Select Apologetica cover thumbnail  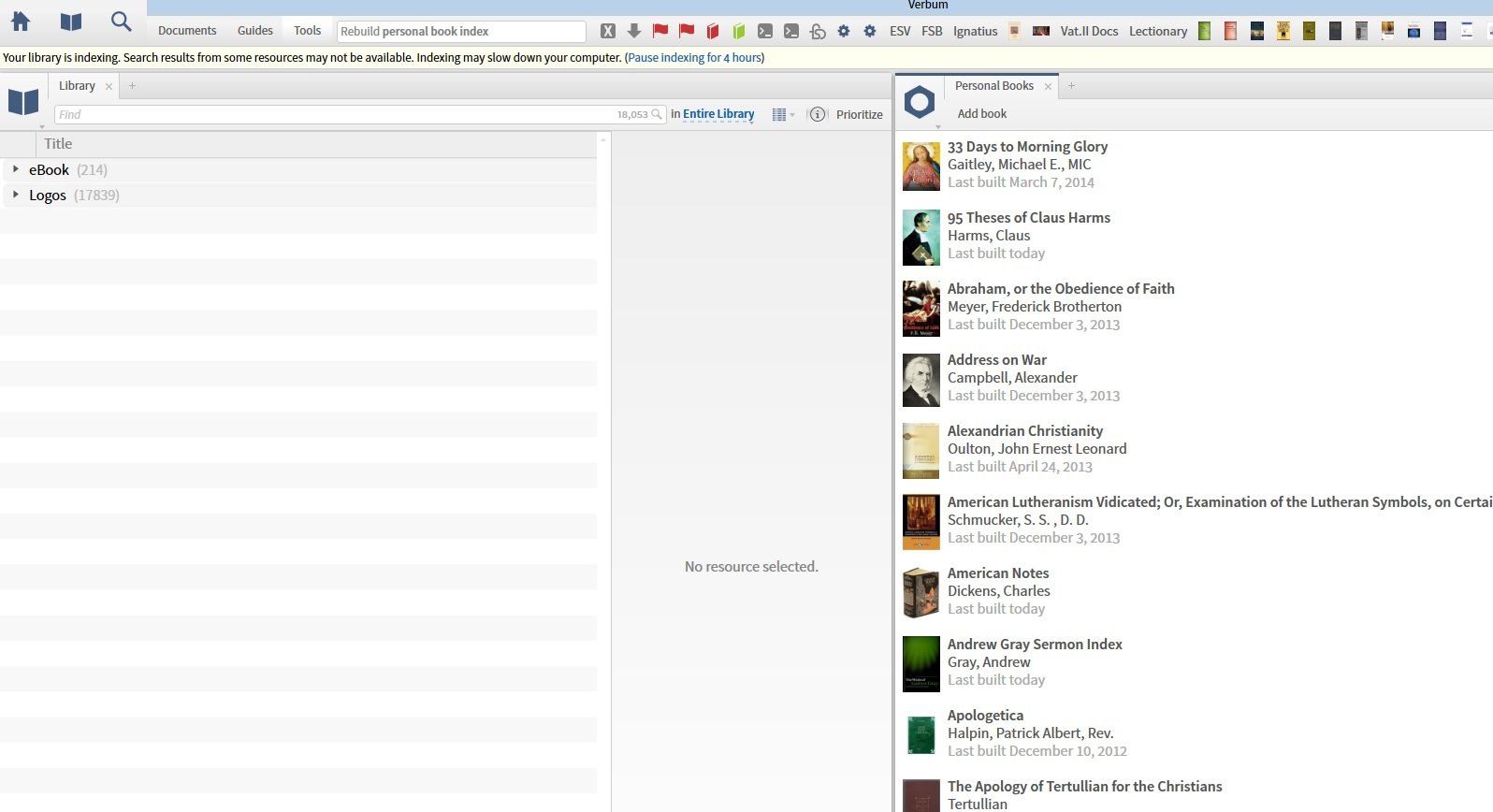[x=920, y=735]
